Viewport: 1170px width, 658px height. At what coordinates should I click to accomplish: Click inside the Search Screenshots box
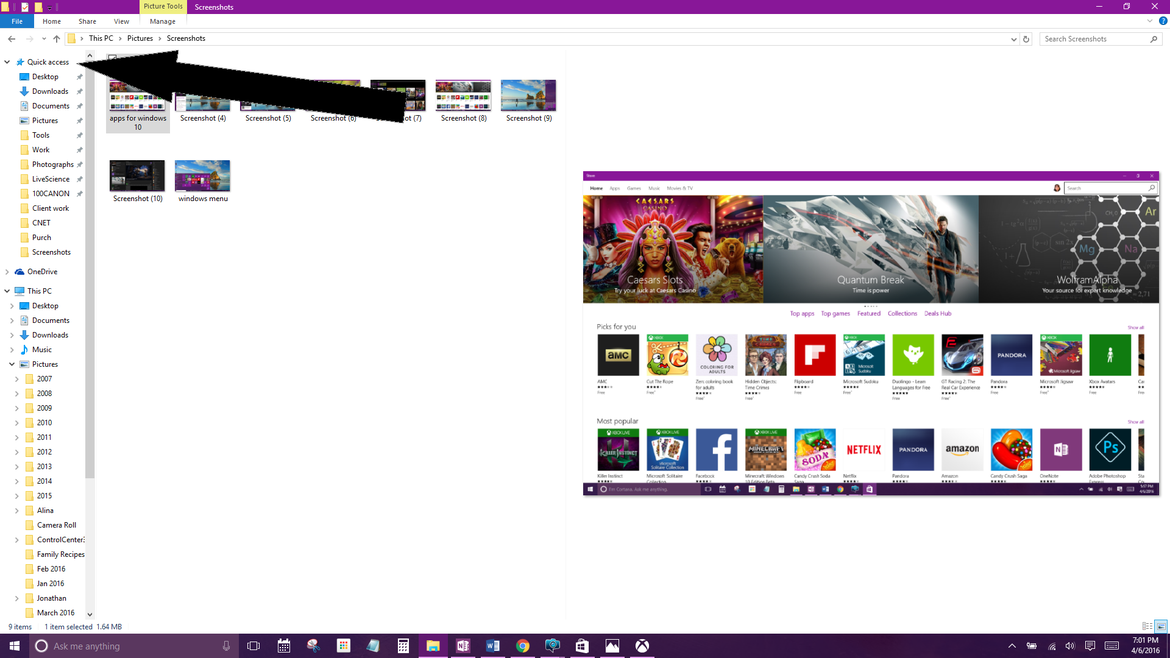coord(1094,39)
